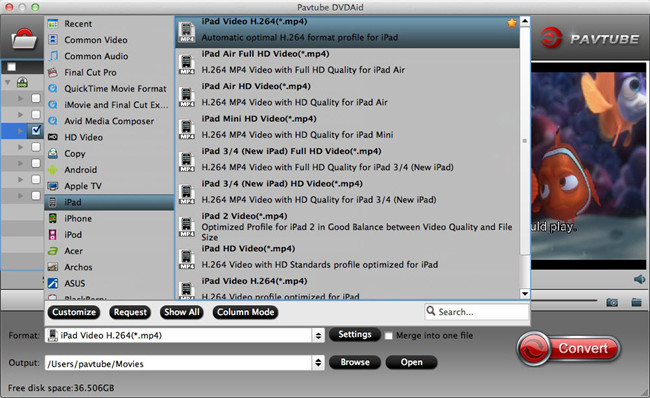This screenshot has width=650, height=398.
Task: Click the Apple TV monitor icon
Action: [x=53, y=186]
